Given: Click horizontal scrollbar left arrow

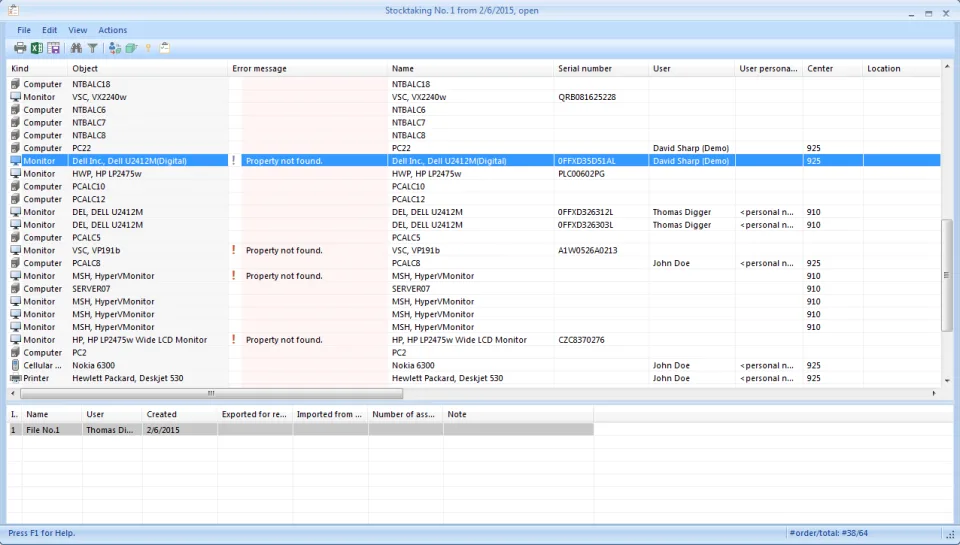Looking at the screenshot, I should click(13, 393).
